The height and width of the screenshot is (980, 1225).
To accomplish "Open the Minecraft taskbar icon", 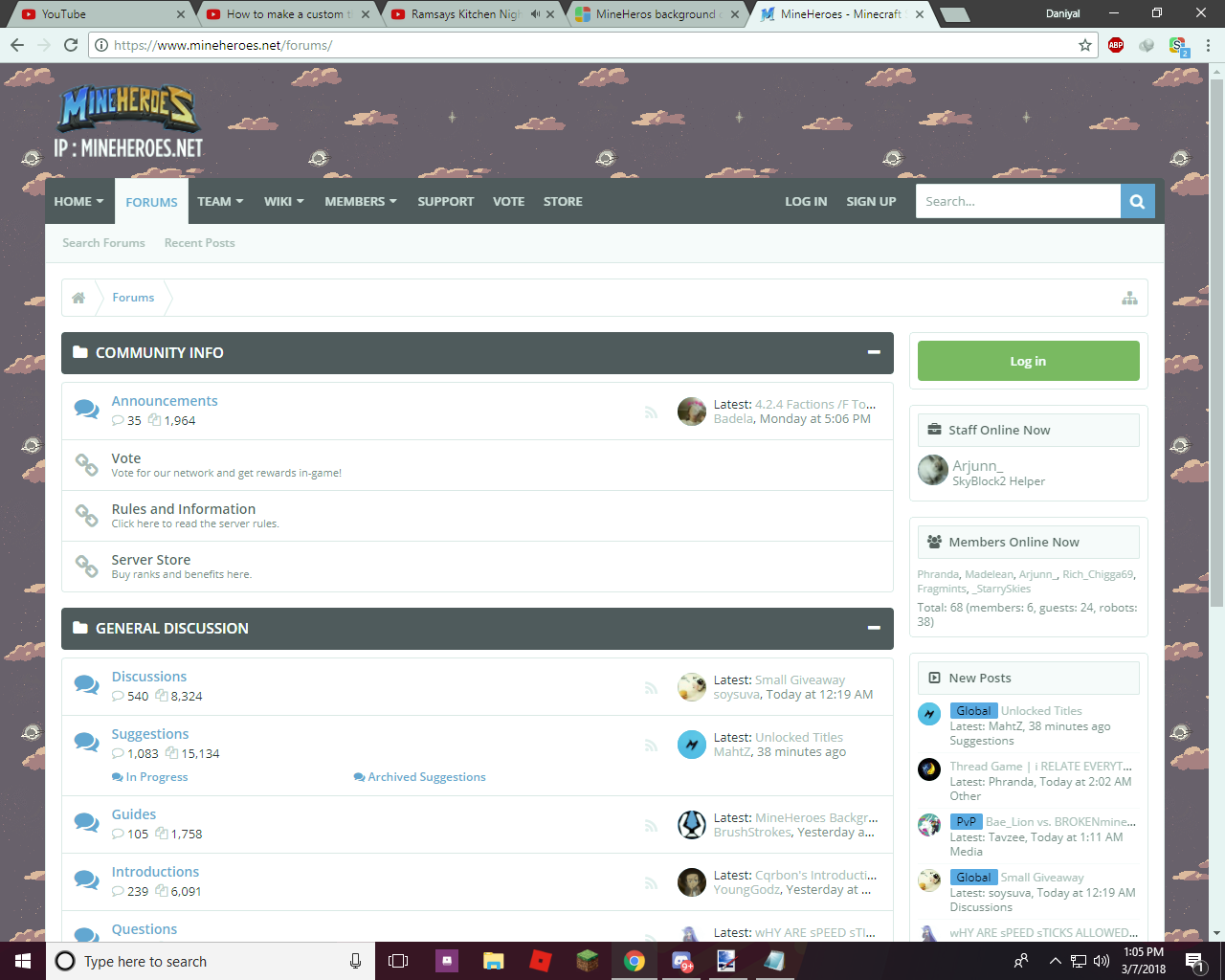I will coord(588,961).
